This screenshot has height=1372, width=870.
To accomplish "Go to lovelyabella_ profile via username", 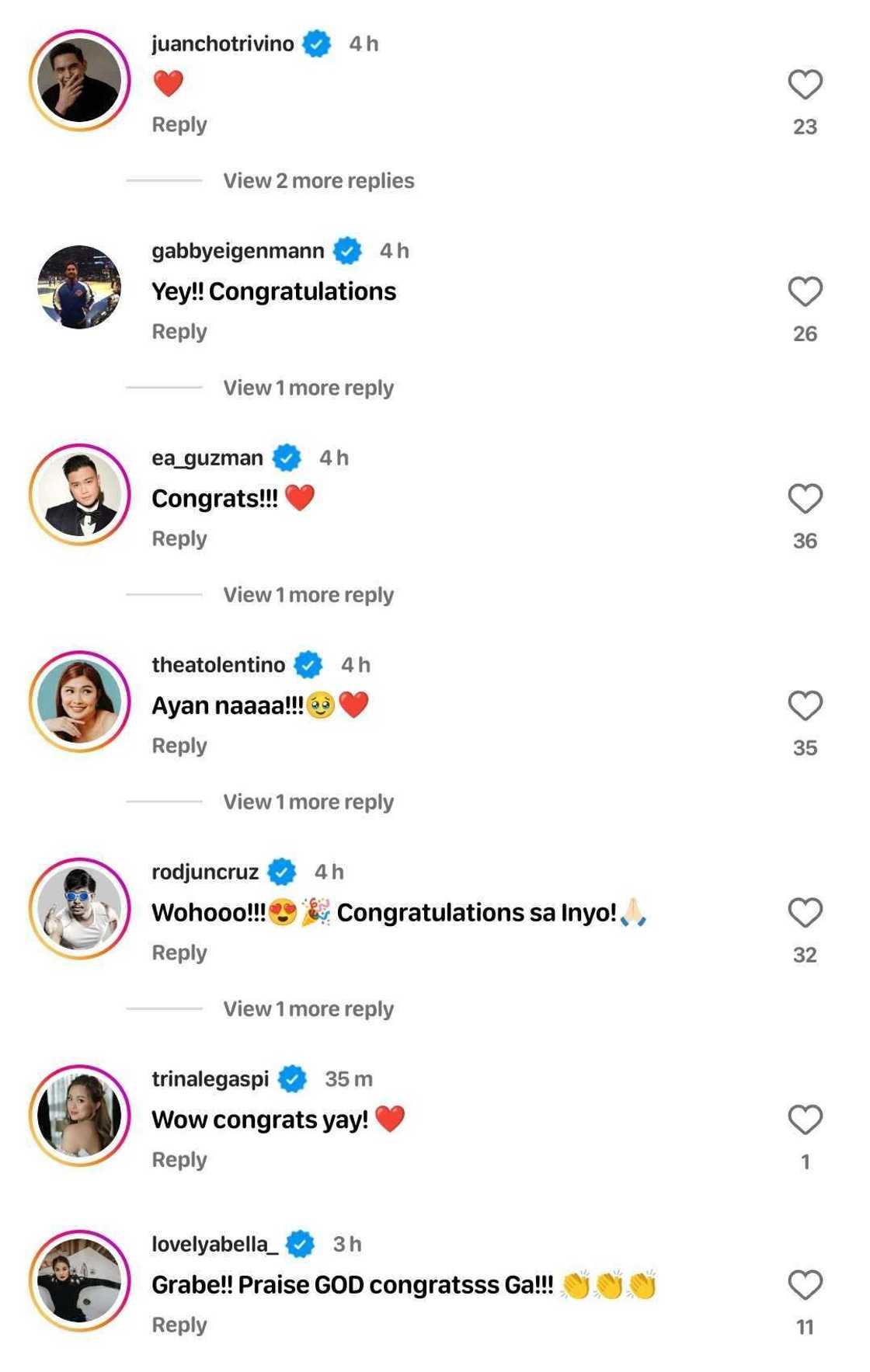I will tap(214, 1245).
